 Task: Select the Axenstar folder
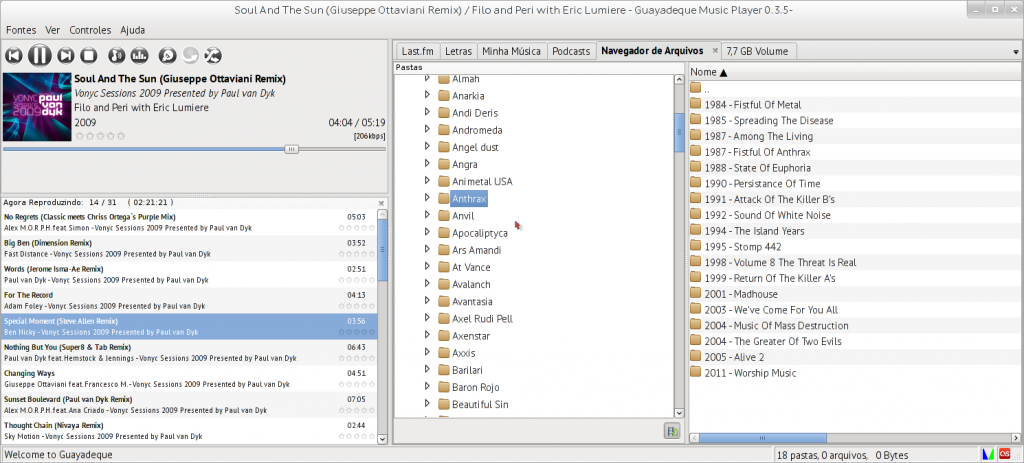click(472, 336)
